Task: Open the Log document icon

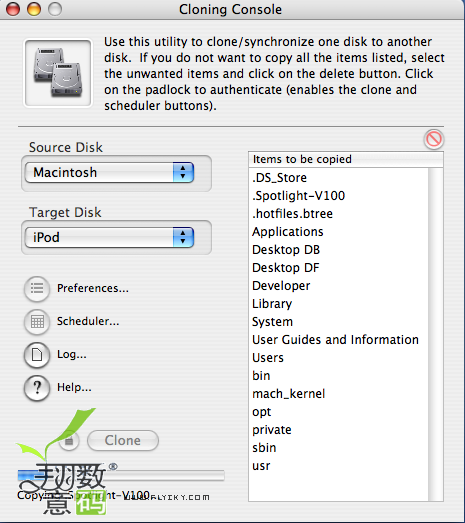Action: click(x=37, y=355)
